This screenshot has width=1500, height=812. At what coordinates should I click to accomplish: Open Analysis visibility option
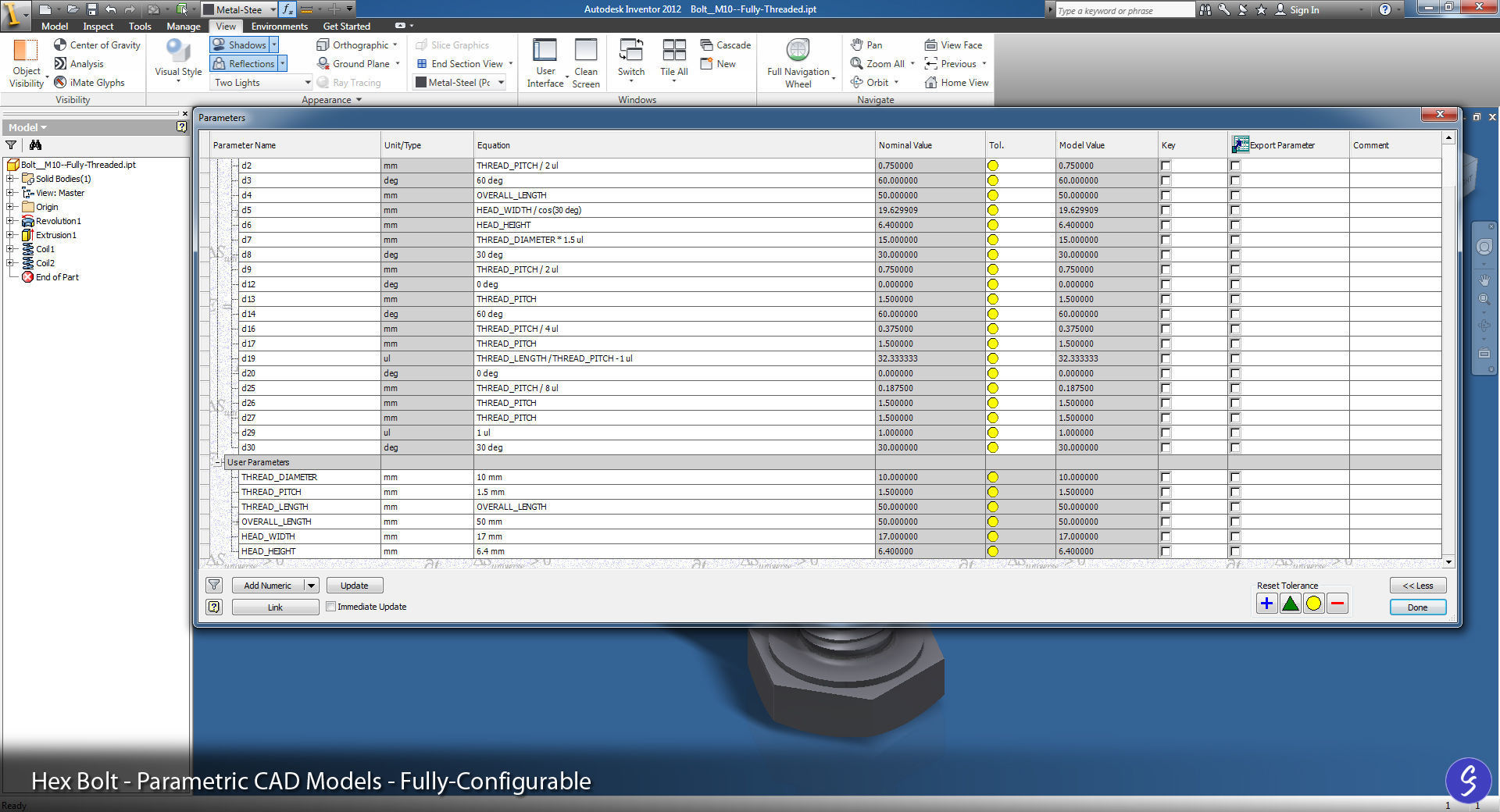tap(78, 63)
